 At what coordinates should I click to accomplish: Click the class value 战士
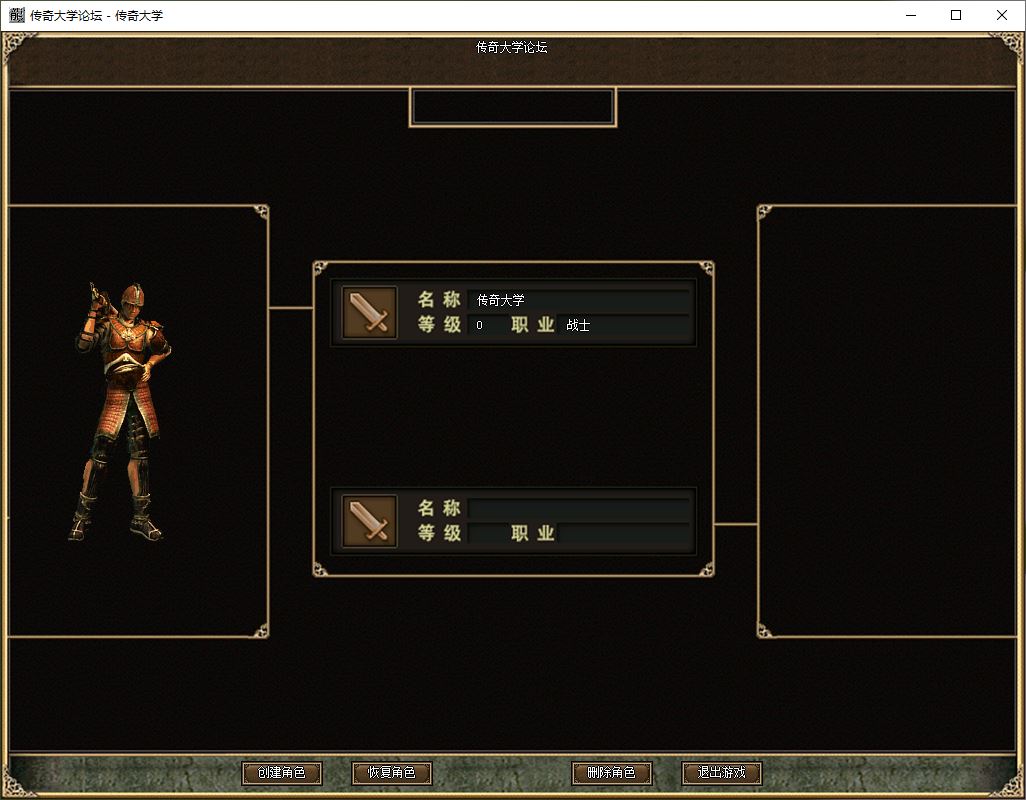tap(578, 325)
